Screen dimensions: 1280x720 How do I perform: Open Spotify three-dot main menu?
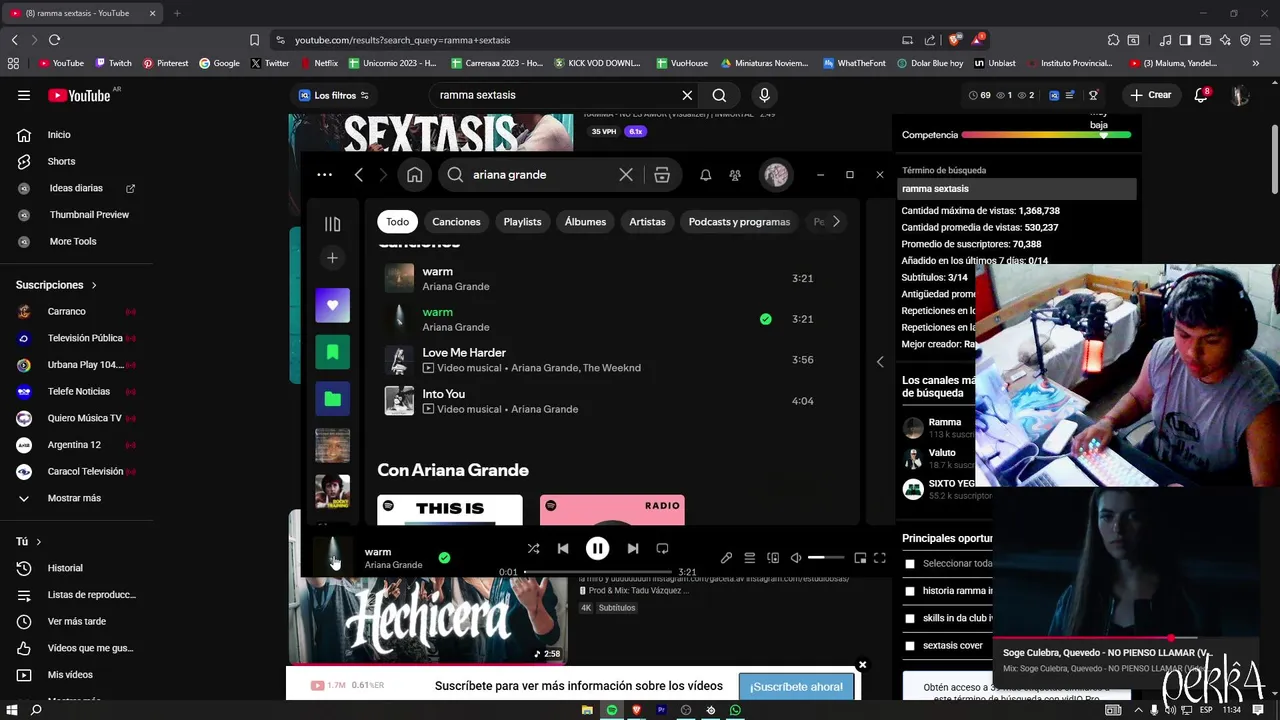324,175
